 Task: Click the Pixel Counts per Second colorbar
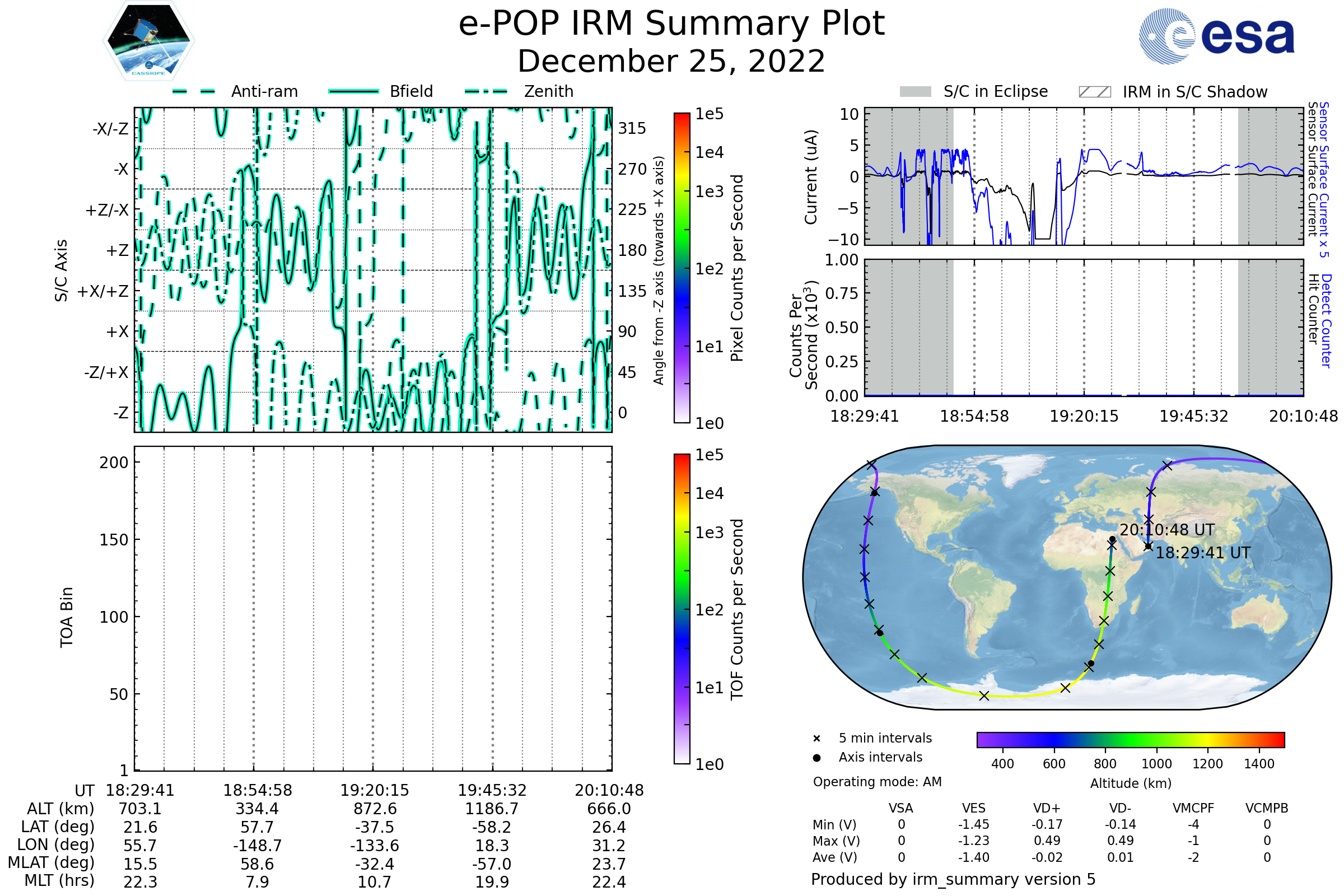682,268
